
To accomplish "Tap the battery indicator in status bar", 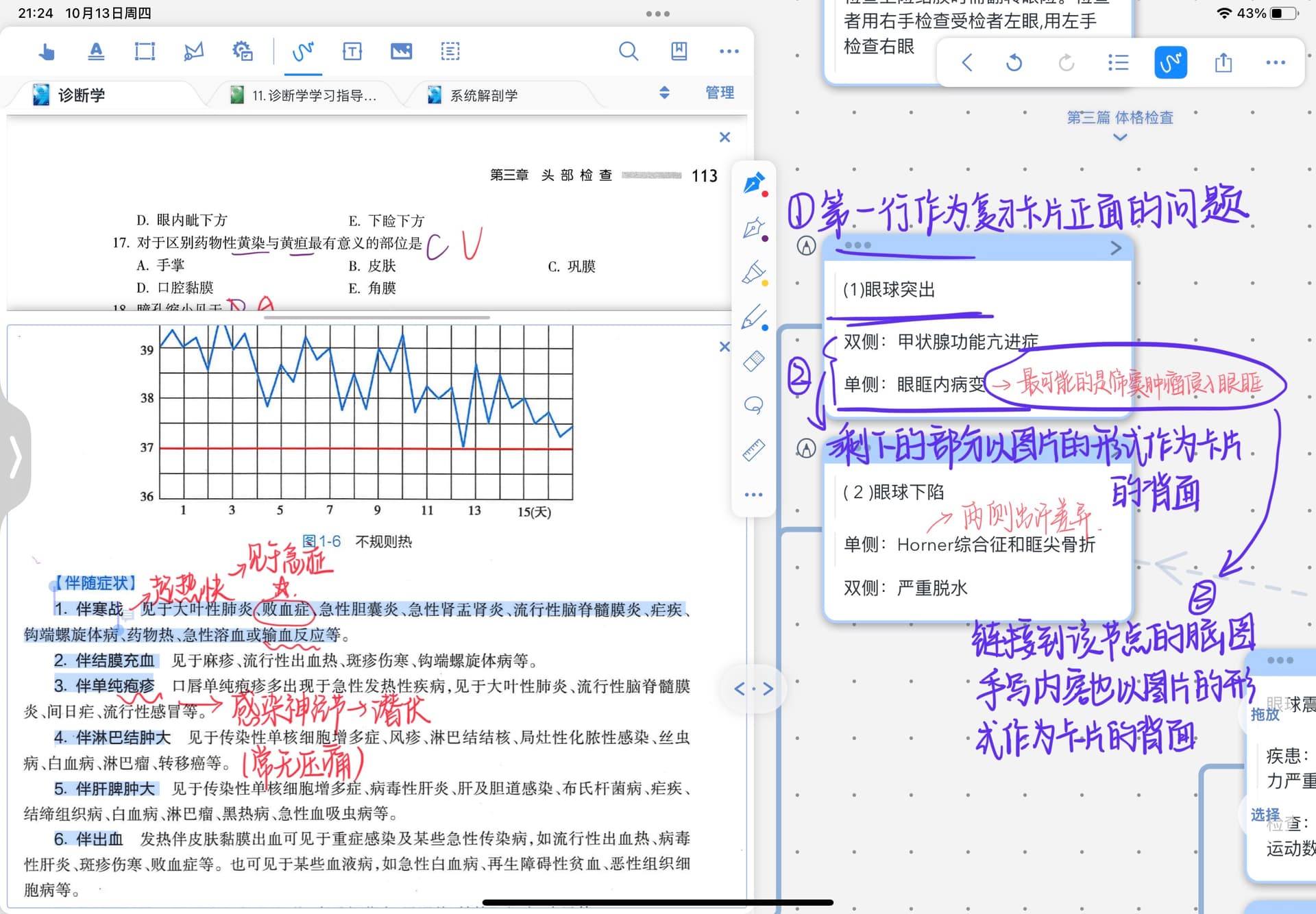I will point(1285,13).
